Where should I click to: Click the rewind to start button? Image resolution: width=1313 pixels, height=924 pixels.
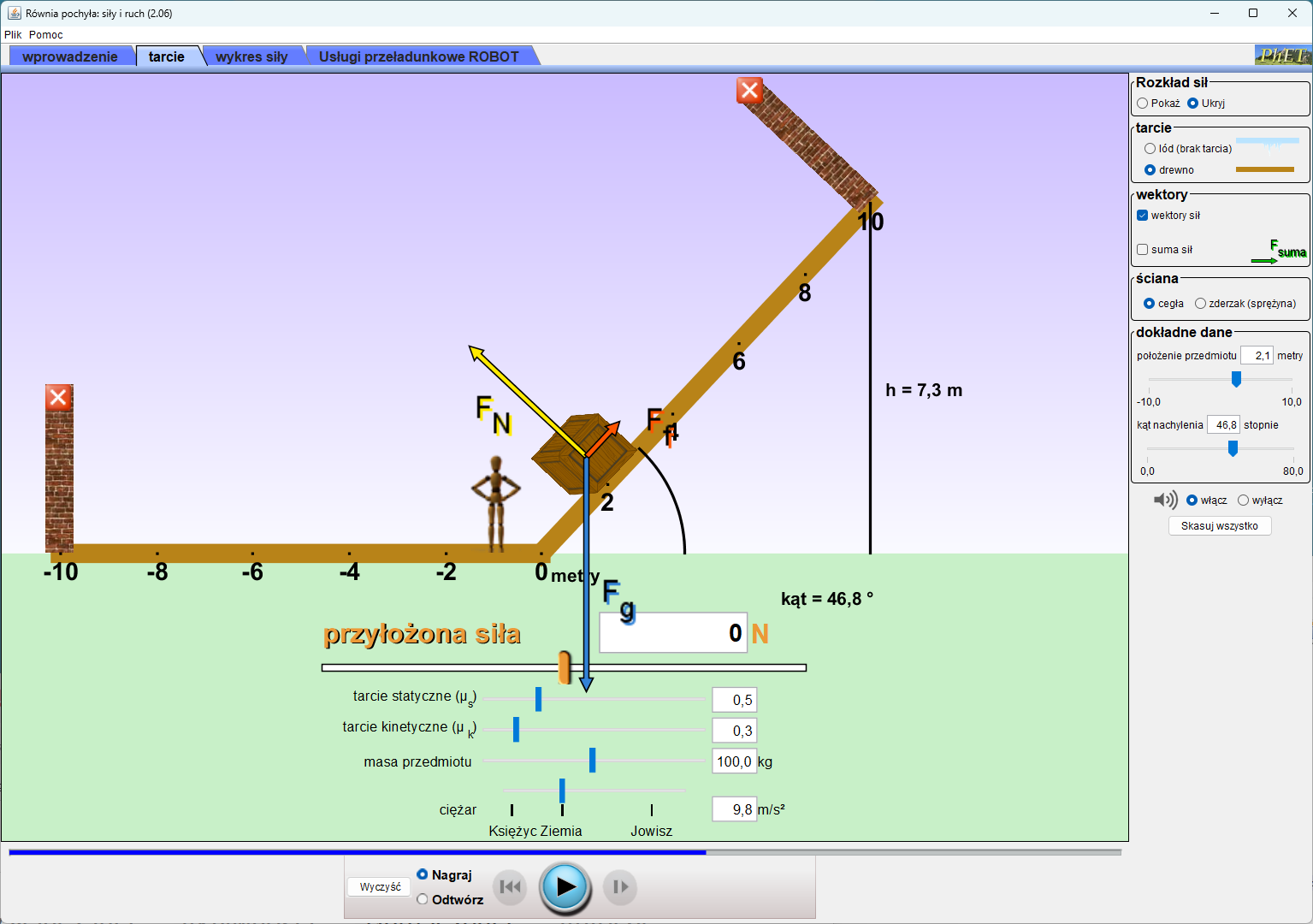(x=511, y=887)
